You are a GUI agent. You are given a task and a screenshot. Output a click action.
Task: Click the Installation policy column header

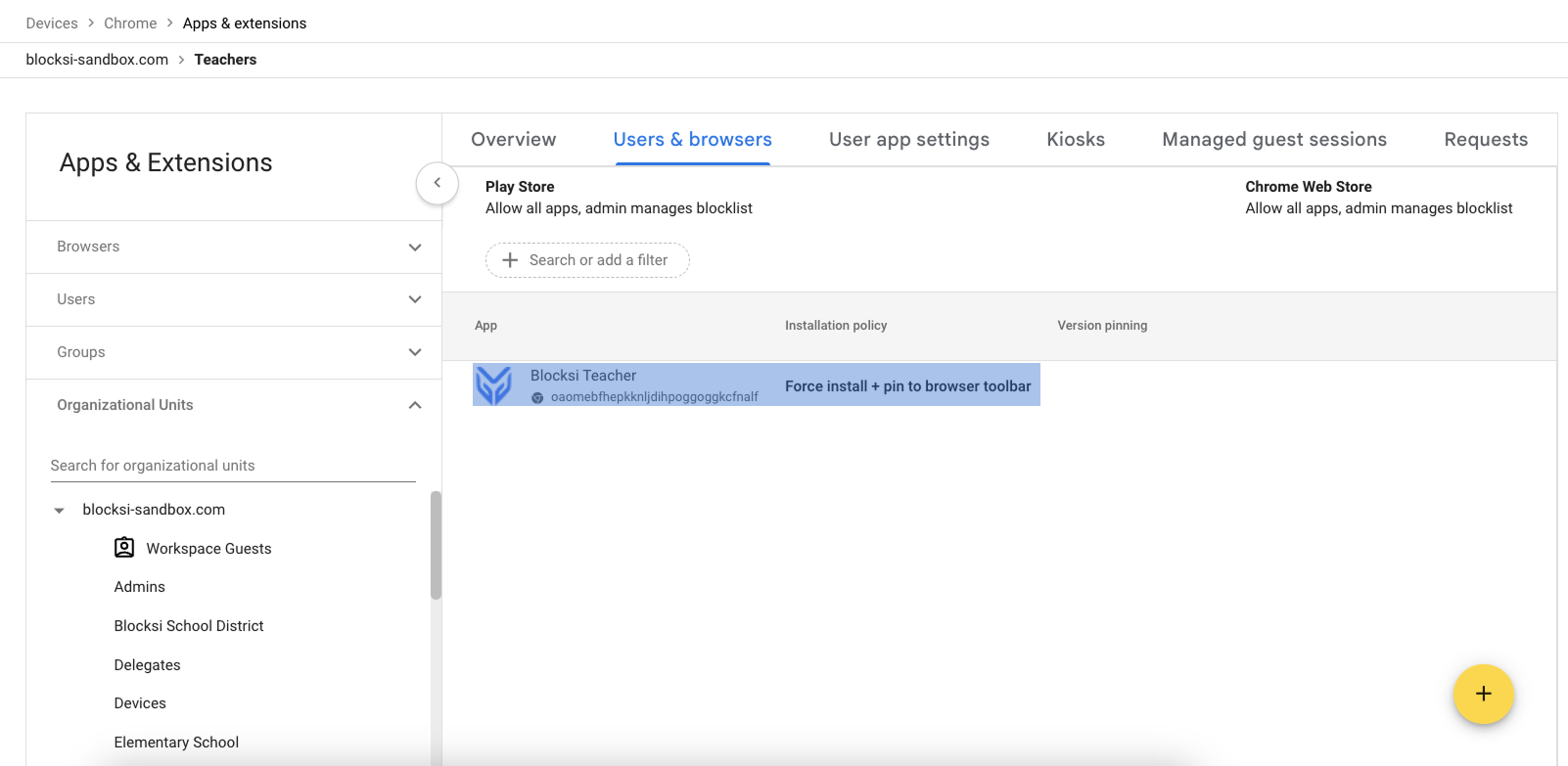tap(836, 326)
